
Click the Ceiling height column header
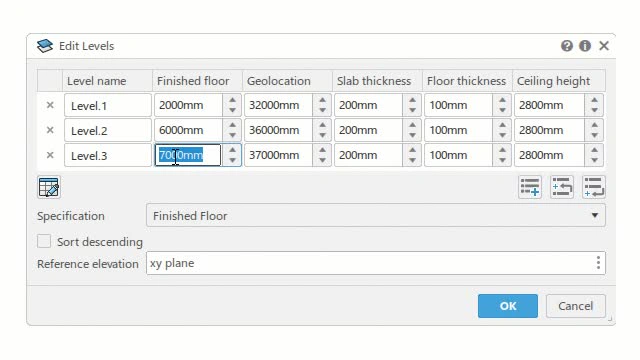(559, 81)
